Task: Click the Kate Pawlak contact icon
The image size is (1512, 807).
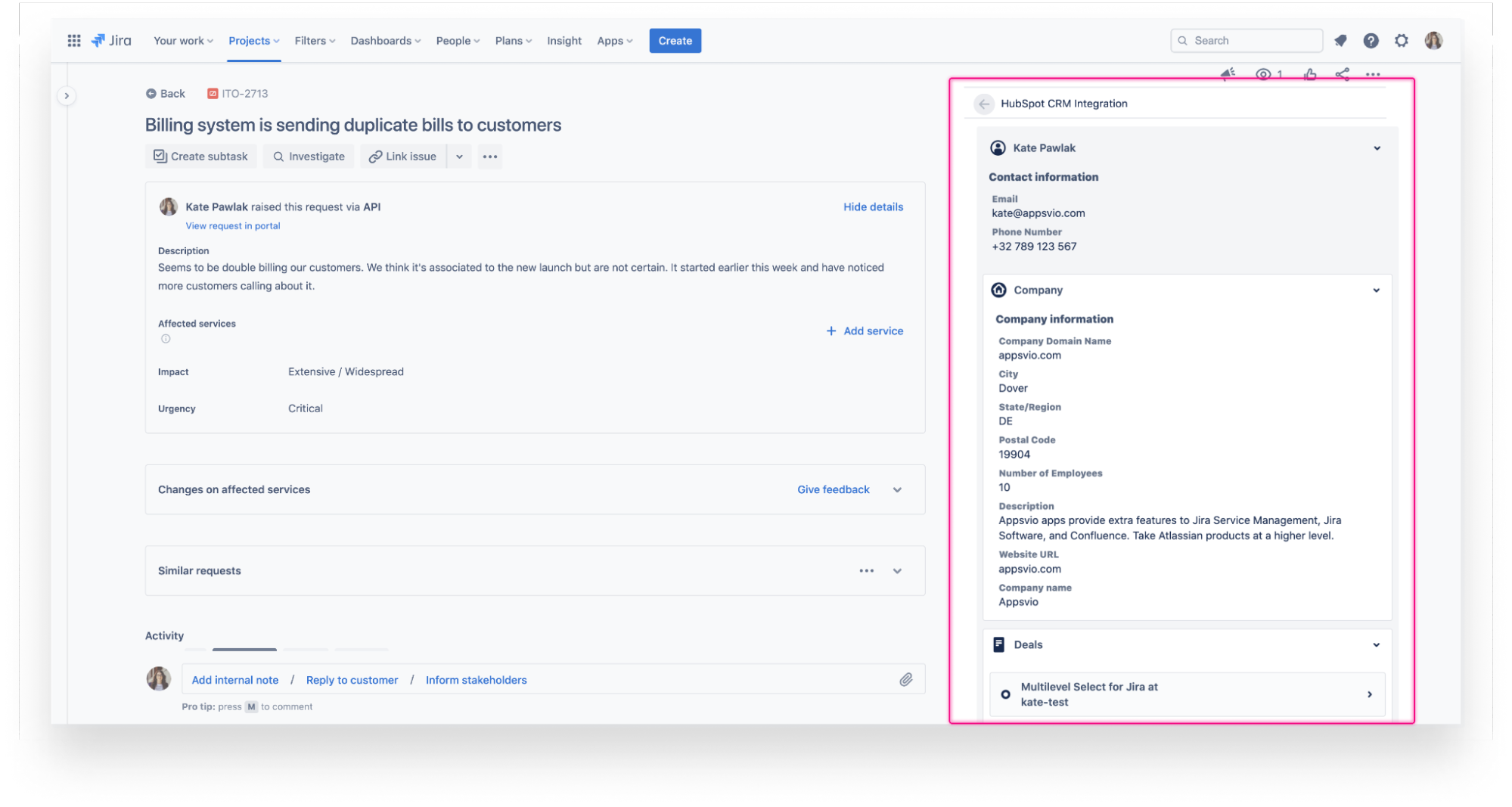Action: point(998,148)
